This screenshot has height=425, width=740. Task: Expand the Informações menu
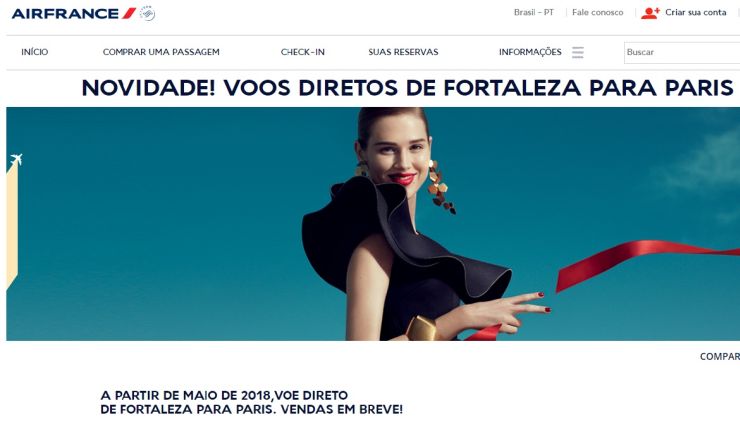pos(530,52)
